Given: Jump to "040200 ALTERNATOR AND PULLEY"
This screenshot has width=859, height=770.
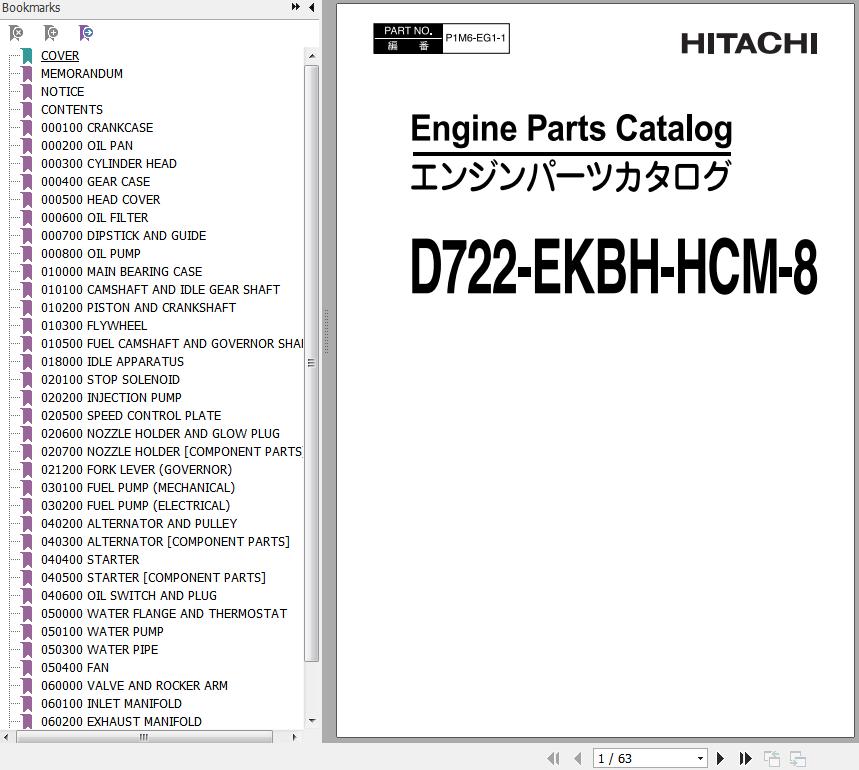Looking at the screenshot, I should pyautogui.click(x=139, y=524).
